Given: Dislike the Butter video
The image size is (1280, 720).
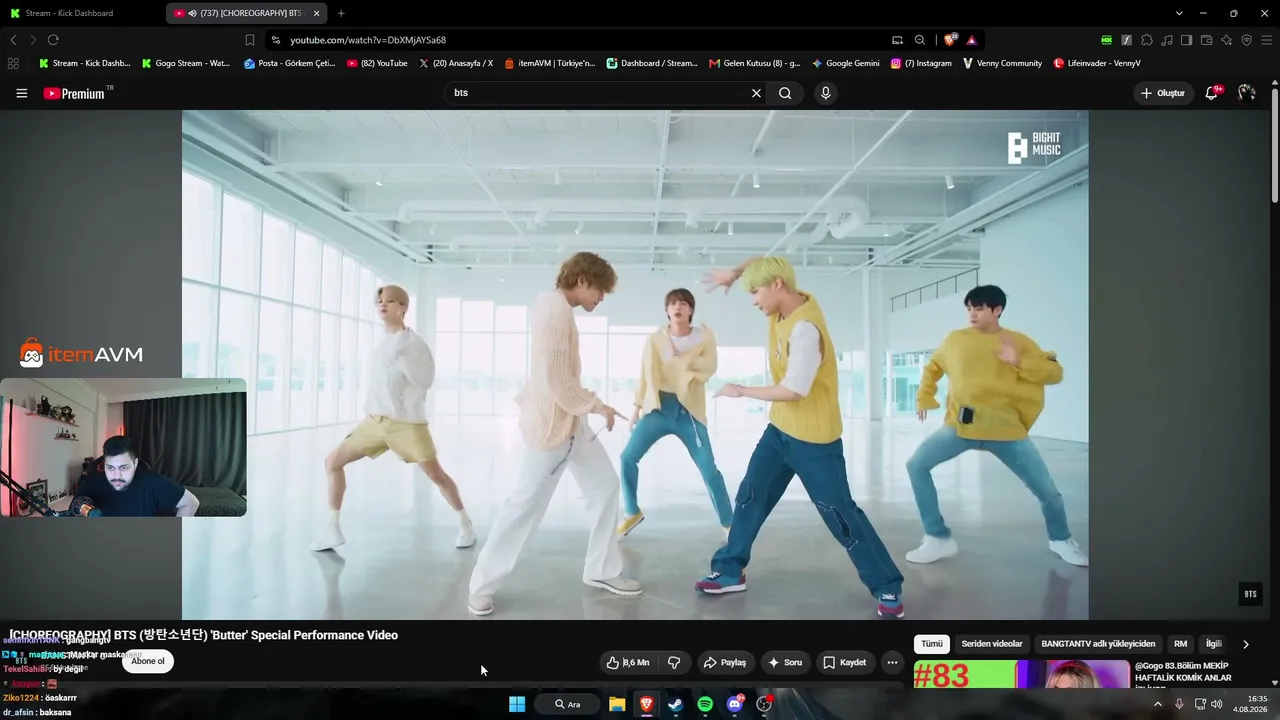Looking at the screenshot, I should coord(674,662).
